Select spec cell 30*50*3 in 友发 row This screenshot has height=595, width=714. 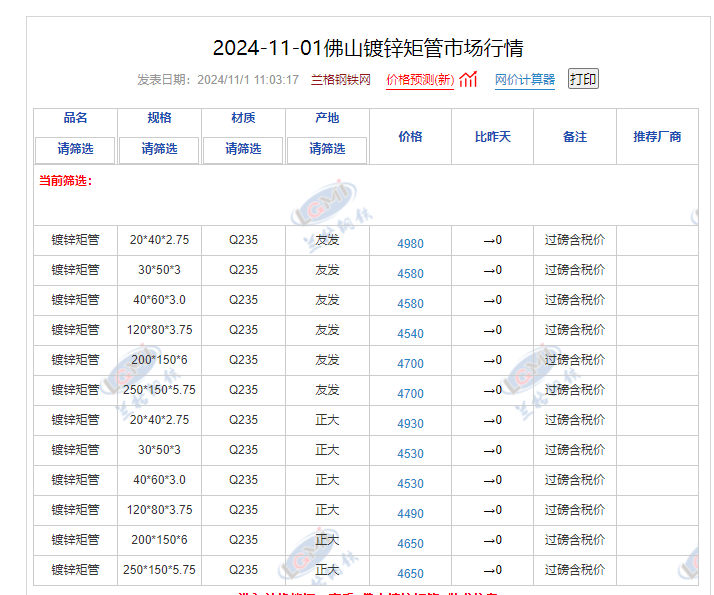159,270
